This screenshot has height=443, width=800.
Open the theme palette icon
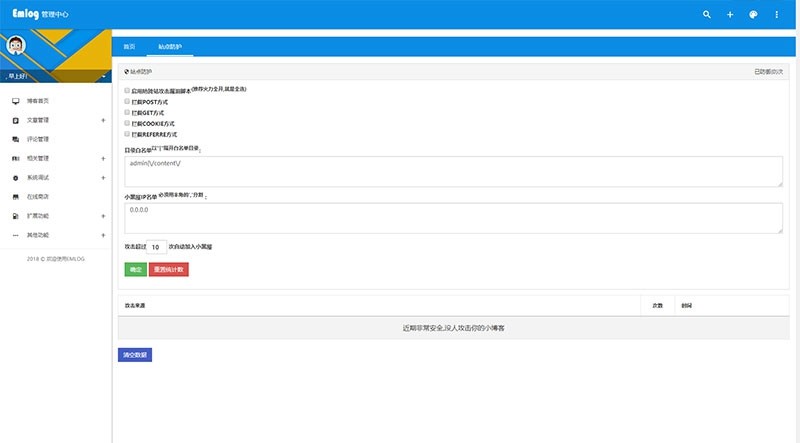tap(754, 15)
